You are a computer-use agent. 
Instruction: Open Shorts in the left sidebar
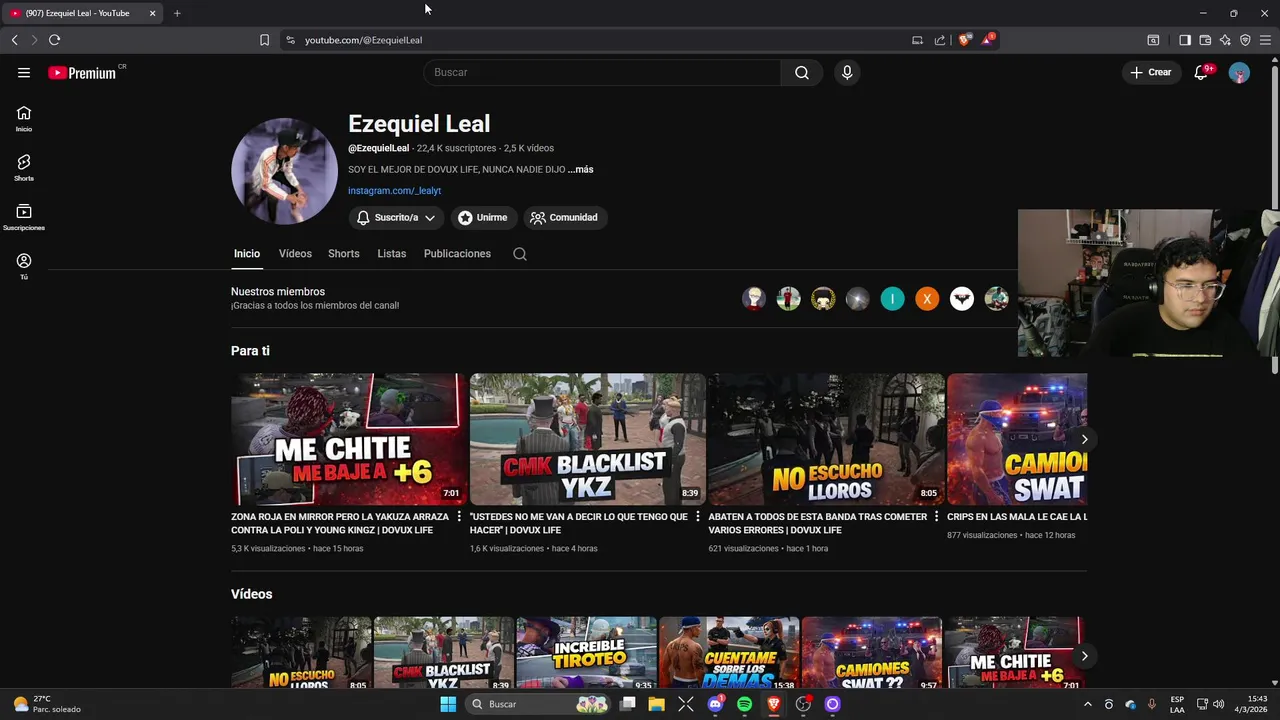tap(24, 168)
